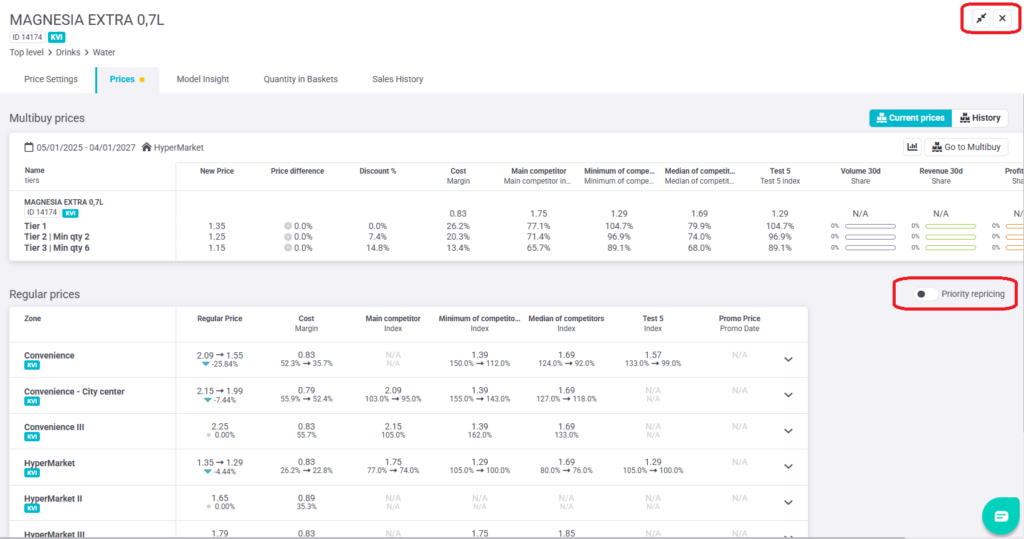
Task: Open the chat support bubble icon
Action: 1000,515
